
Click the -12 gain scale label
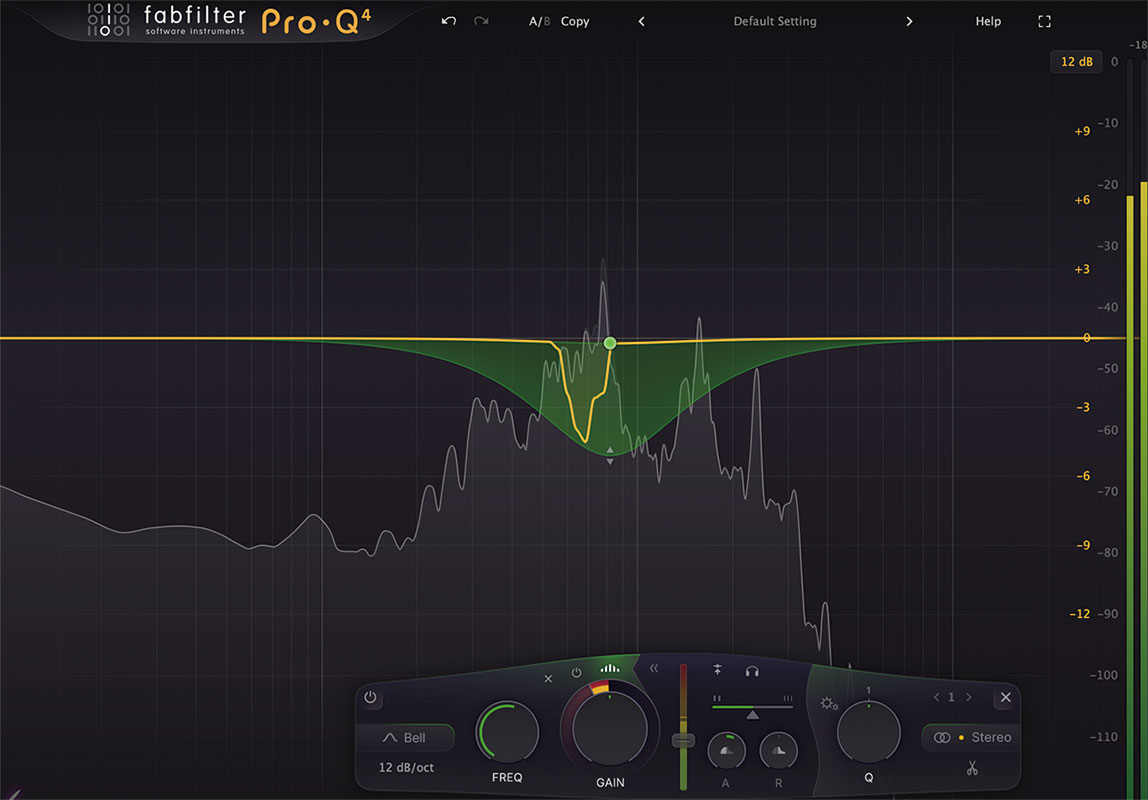[1080, 613]
